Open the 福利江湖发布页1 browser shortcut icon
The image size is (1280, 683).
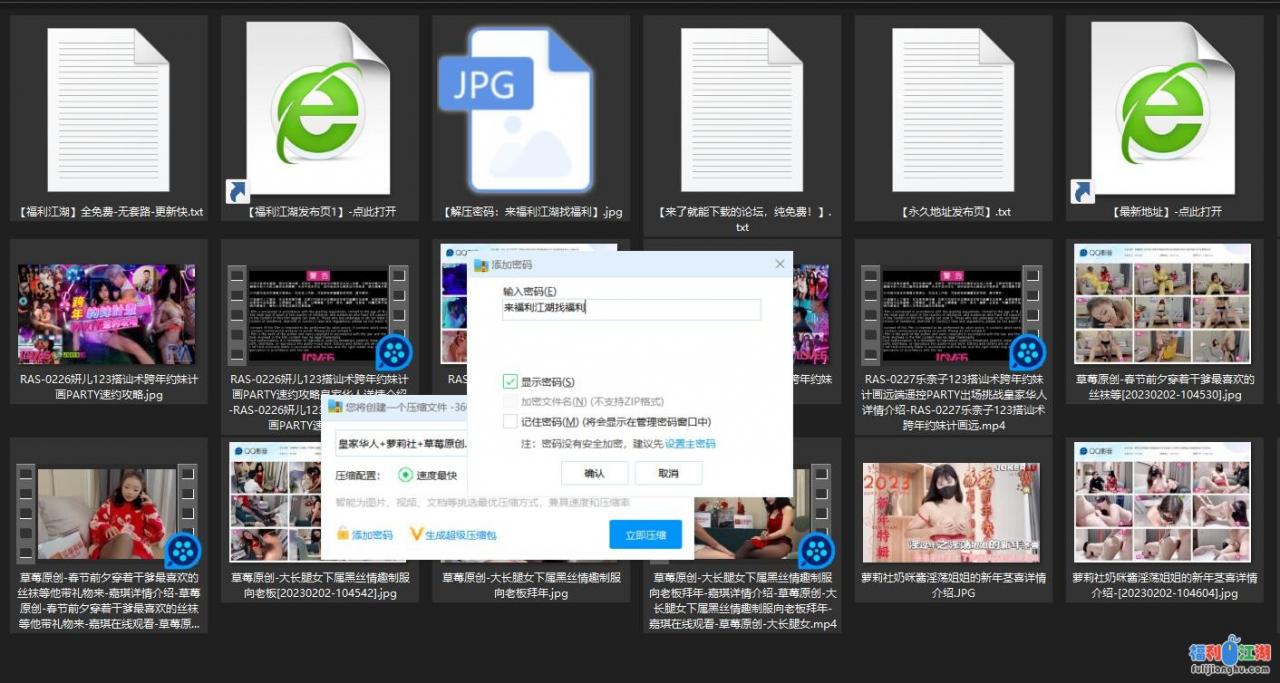pyautogui.click(x=318, y=109)
